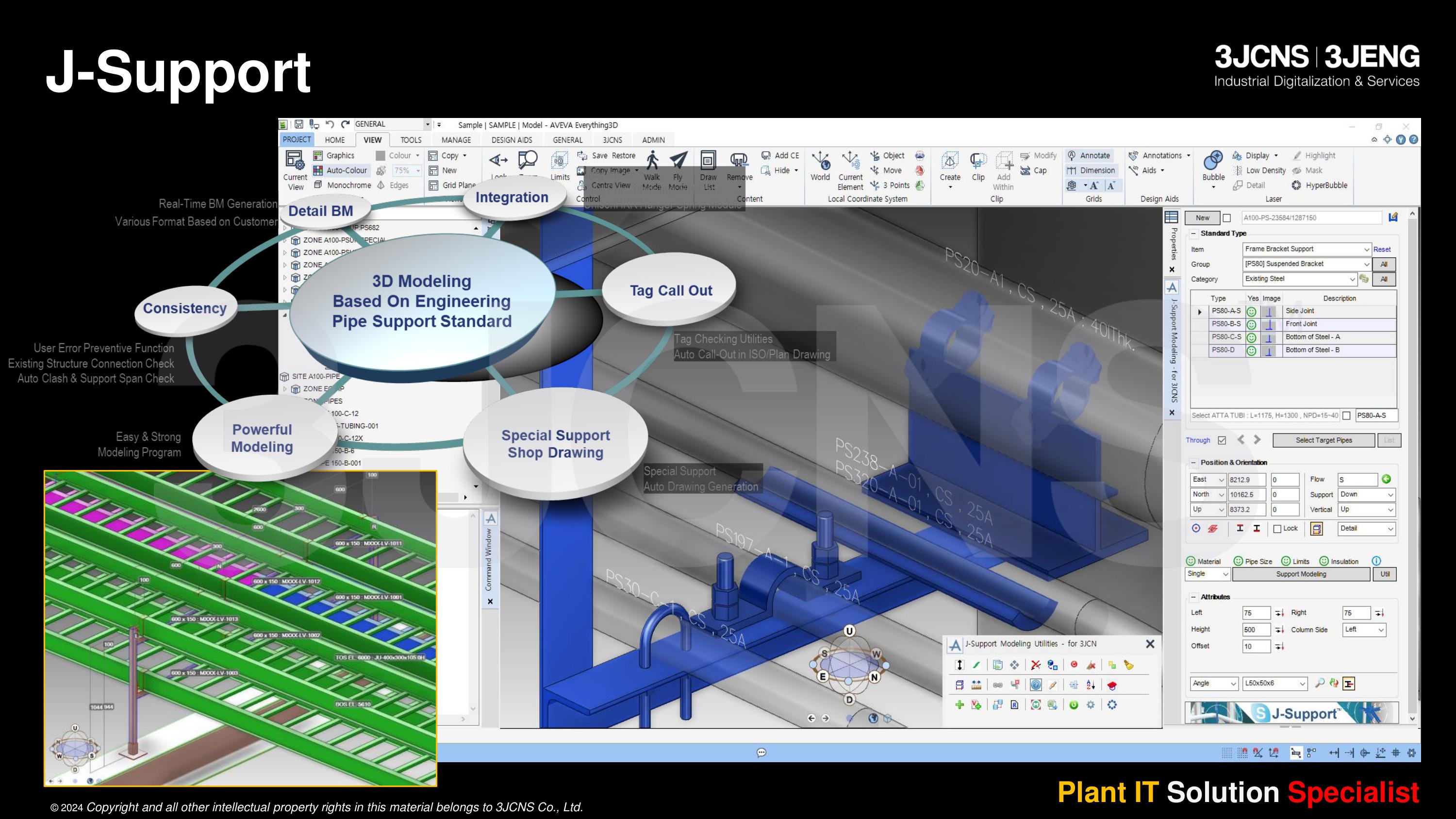This screenshot has height=819, width=1456.
Task: Switch to the TOOLS ribbon tab
Action: [411, 140]
